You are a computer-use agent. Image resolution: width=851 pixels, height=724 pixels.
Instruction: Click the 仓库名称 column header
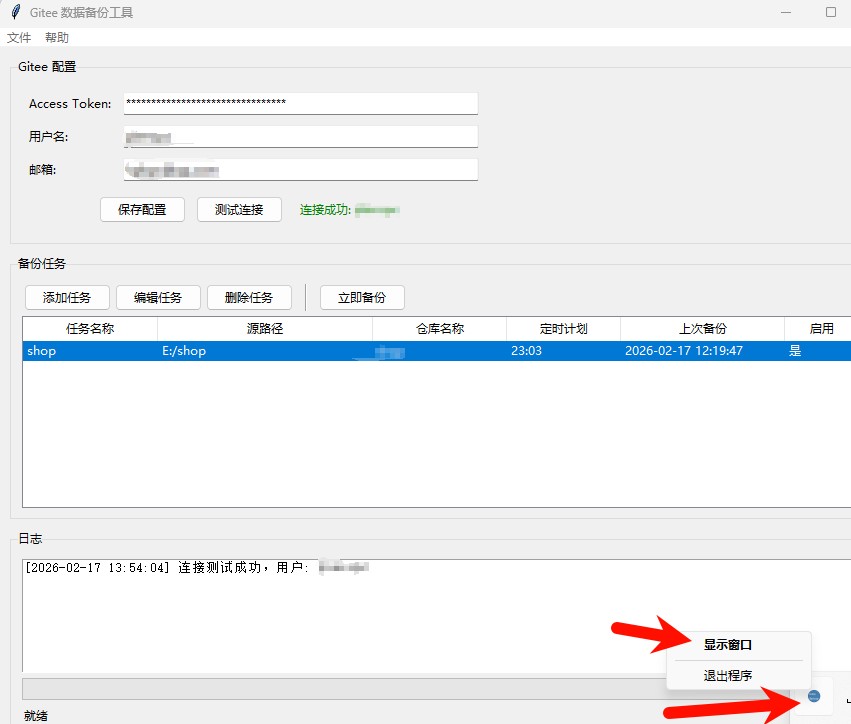point(440,329)
